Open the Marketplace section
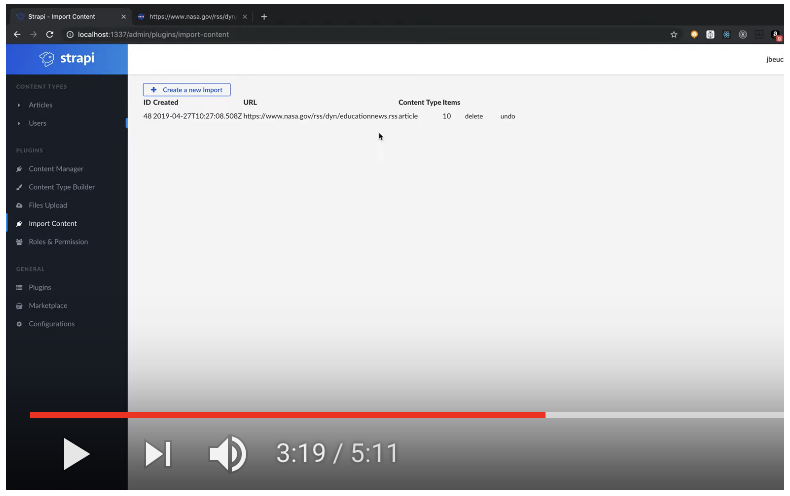The width and height of the screenshot is (790, 496). (48, 305)
